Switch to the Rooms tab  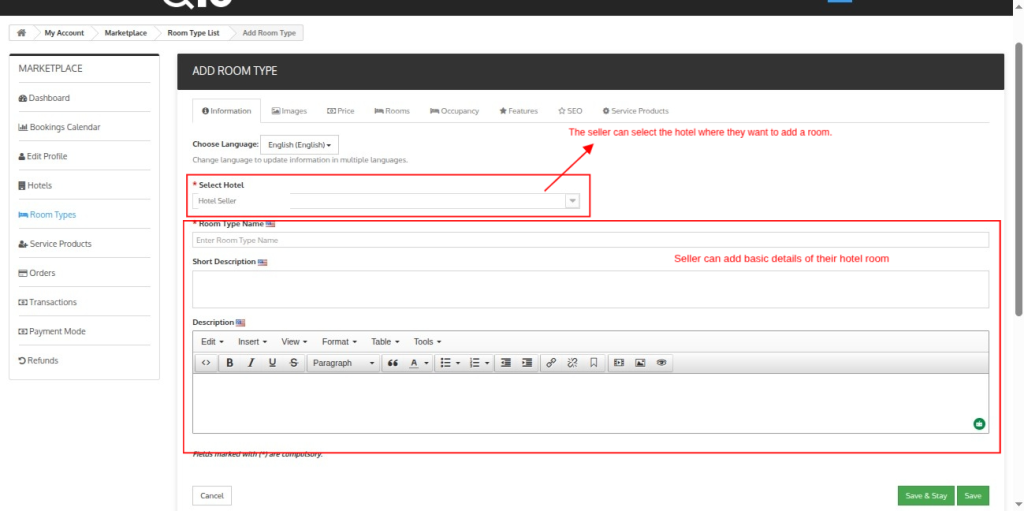392,111
